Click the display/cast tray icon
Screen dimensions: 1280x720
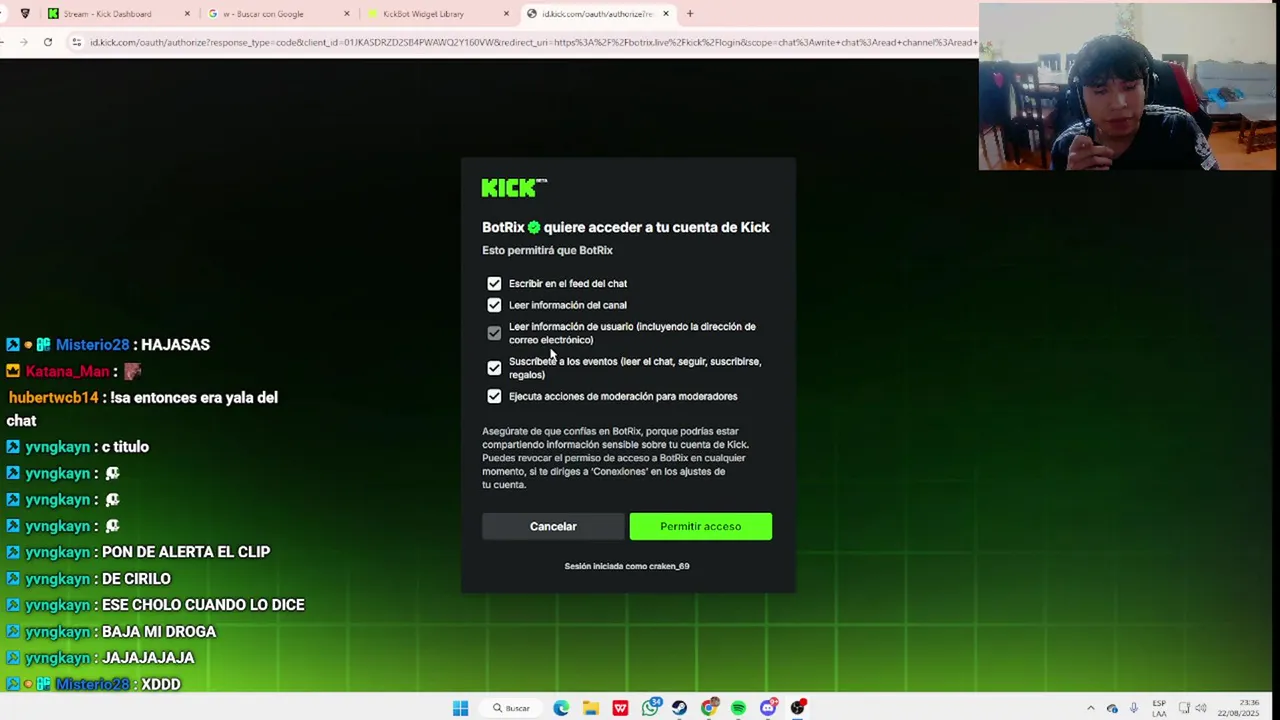click(1184, 708)
